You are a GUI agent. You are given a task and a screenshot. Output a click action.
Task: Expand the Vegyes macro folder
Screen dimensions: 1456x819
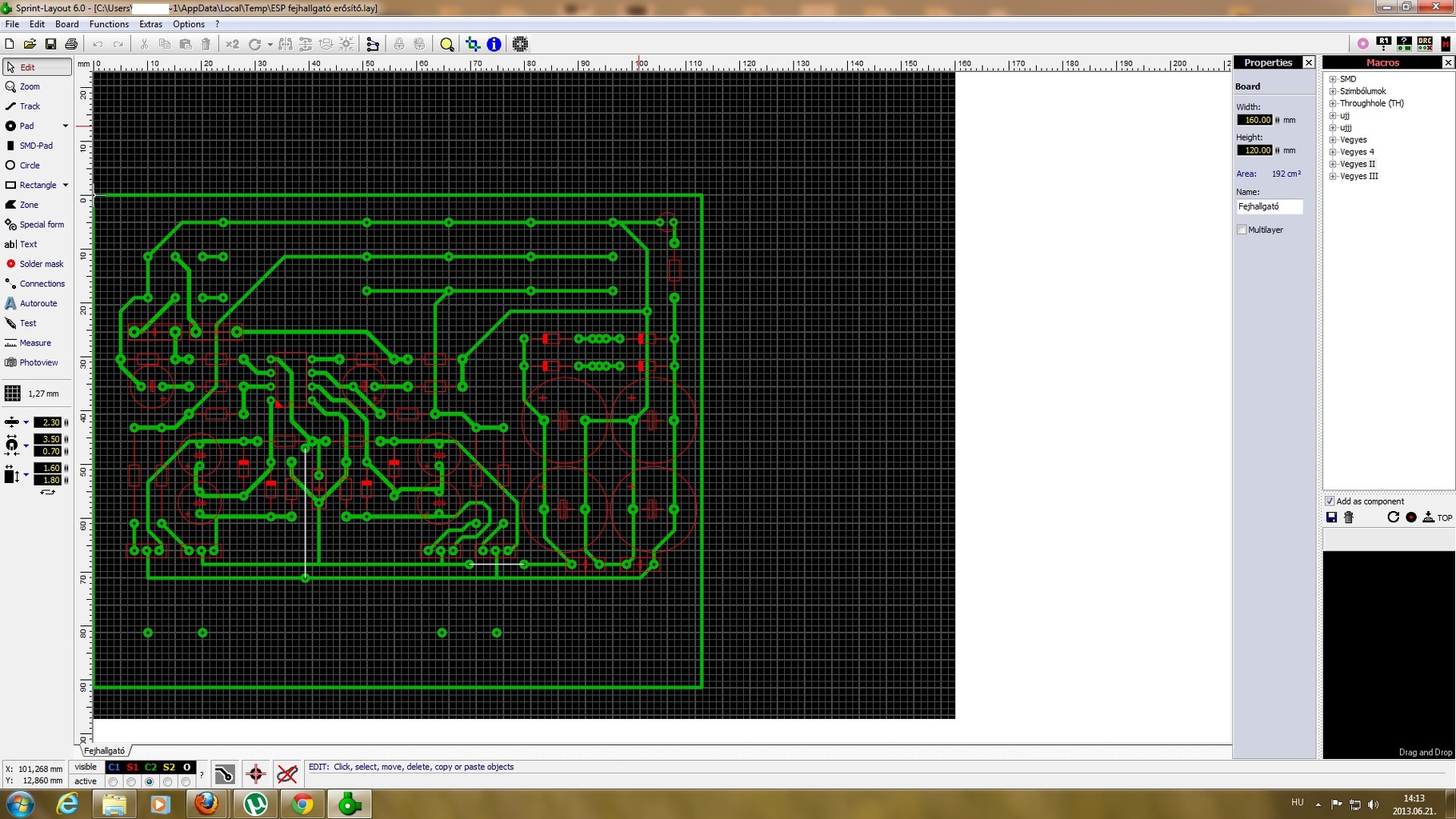tap(1333, 140)
